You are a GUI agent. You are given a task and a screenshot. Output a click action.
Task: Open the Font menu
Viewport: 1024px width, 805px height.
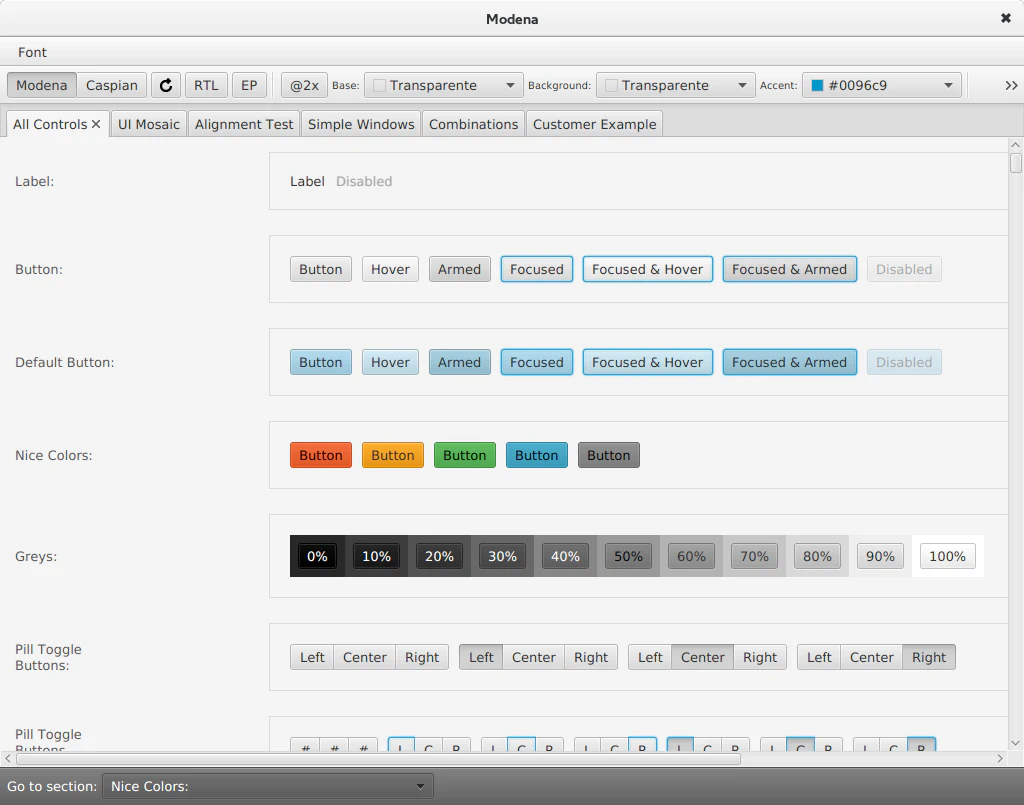pyautogui.click(x=32, y=52)
